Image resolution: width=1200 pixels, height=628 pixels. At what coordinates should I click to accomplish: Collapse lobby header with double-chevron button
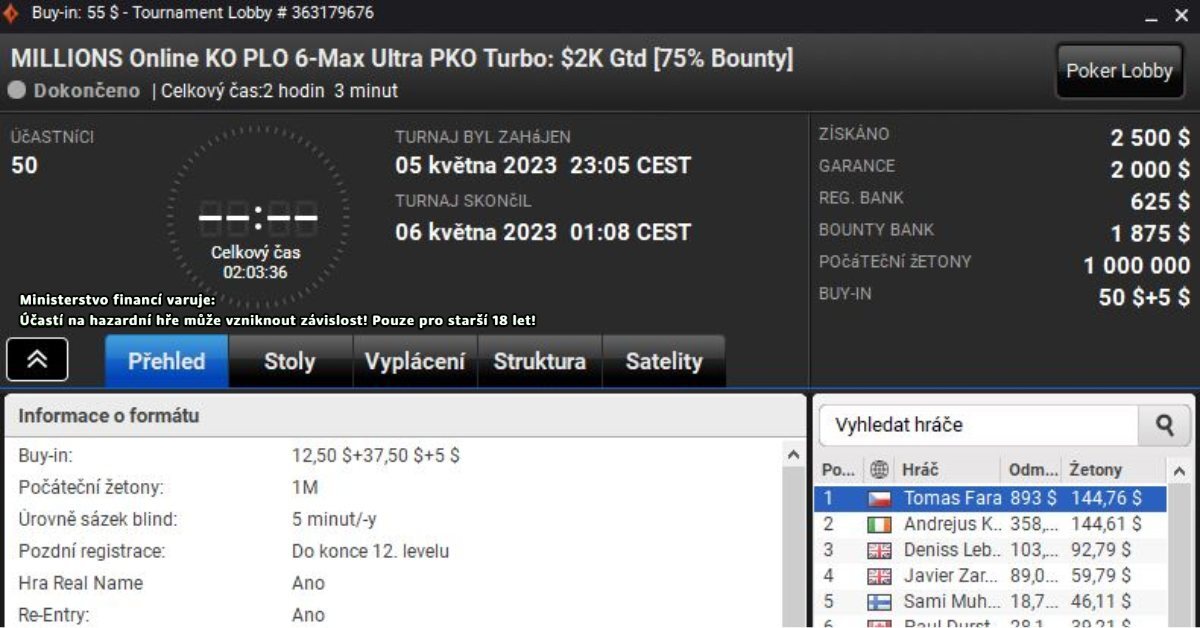click(37, 360)
